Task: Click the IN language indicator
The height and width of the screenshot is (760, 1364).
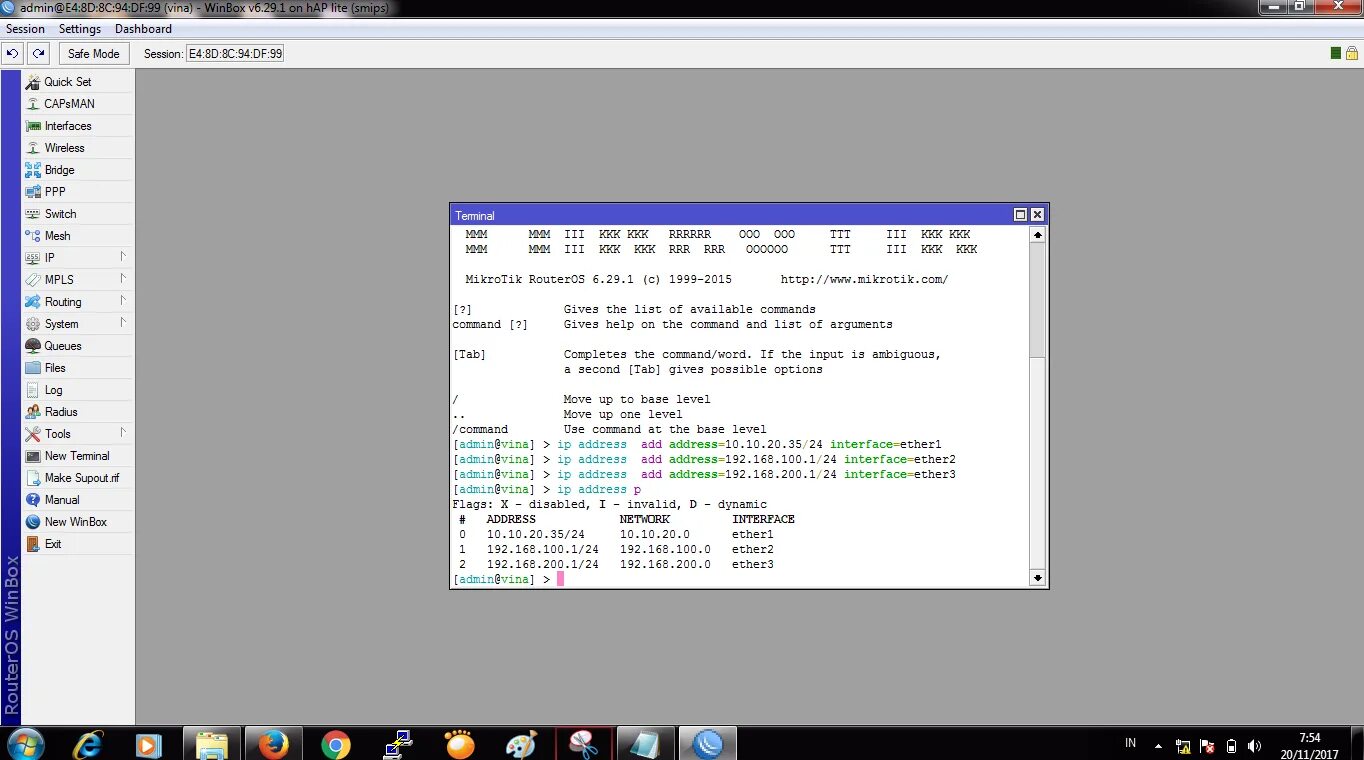Action: click(1130, 743)
